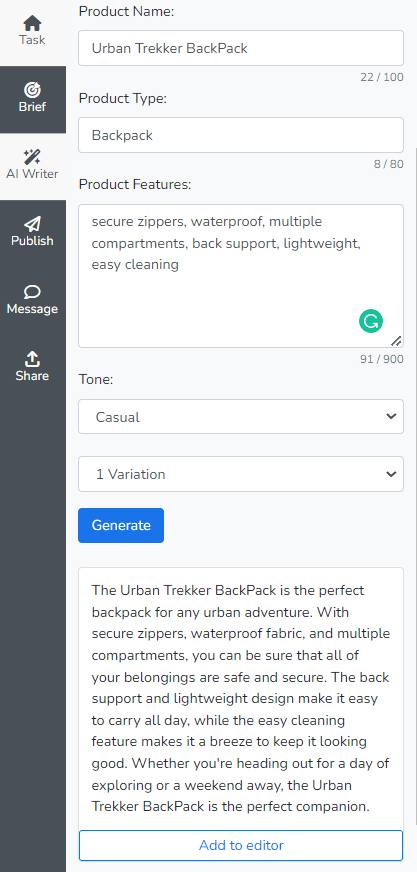Click the green Grammarly icon

371,321
